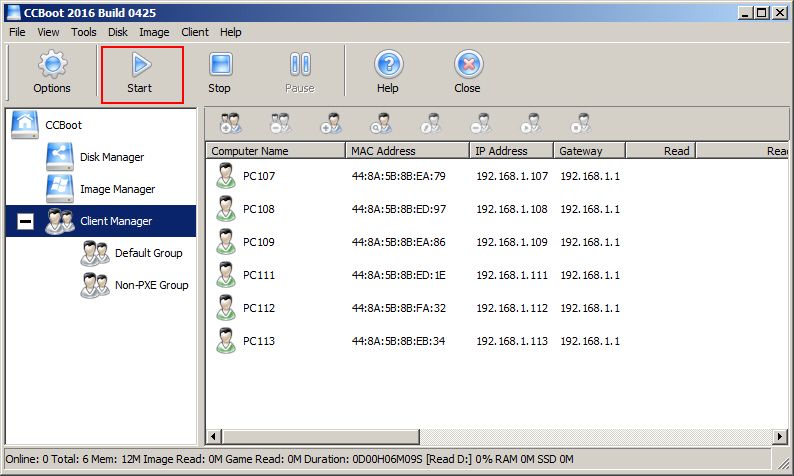Click the status bar Online count text
This screenshot has width=794, height=476.
click(x=27, y=459)
